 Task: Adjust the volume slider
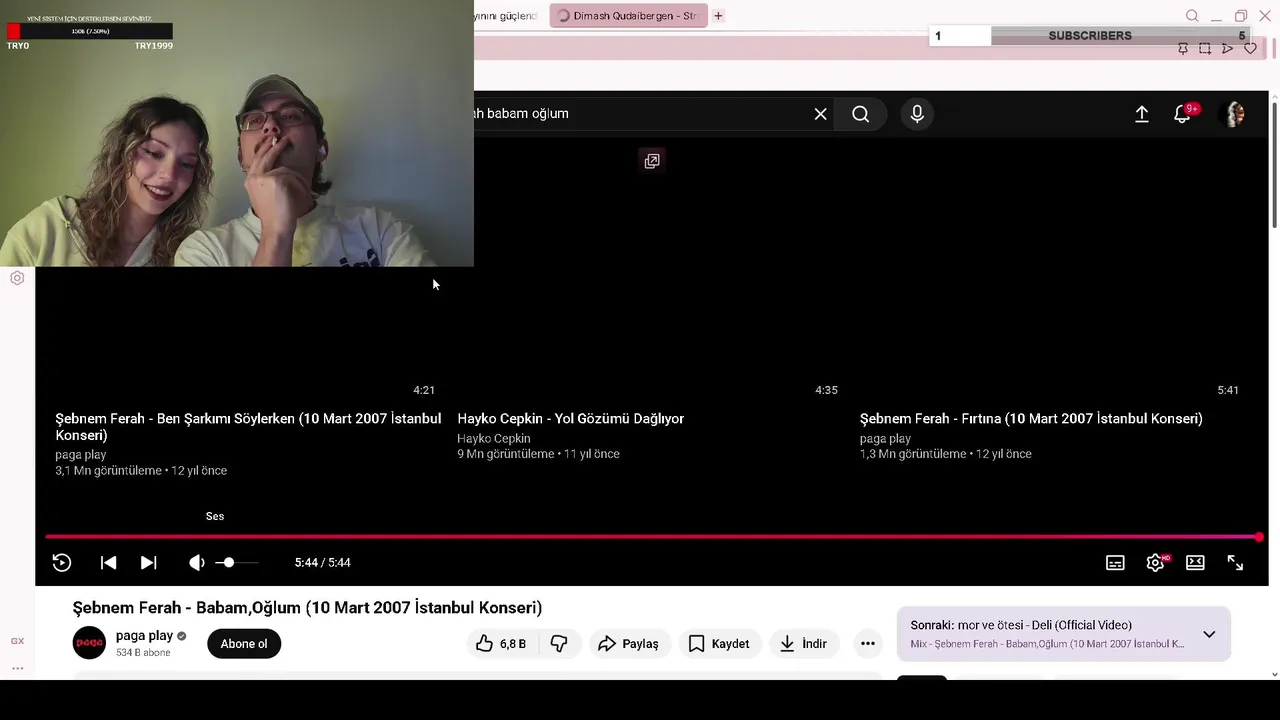tap(237, 563)
